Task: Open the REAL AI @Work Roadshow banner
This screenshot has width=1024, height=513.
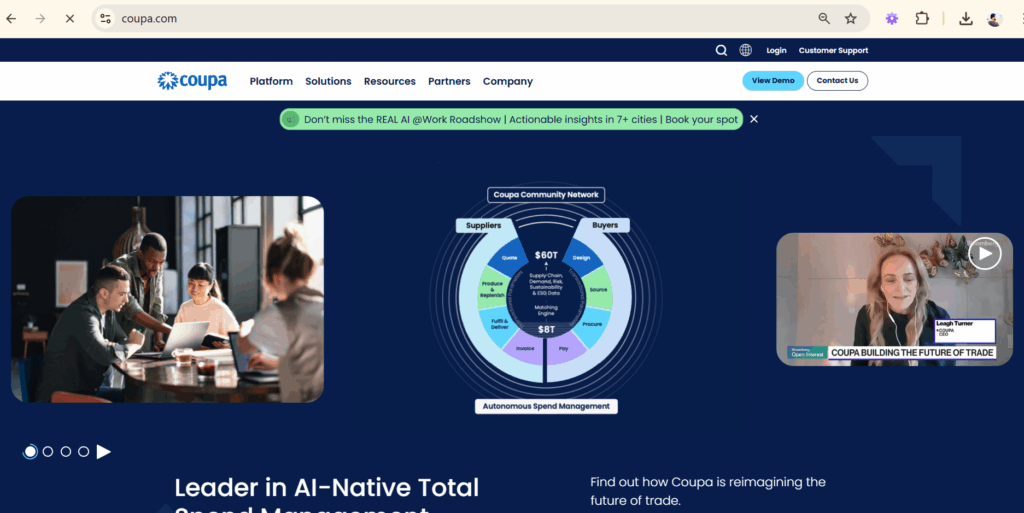Action: [511, 119]
